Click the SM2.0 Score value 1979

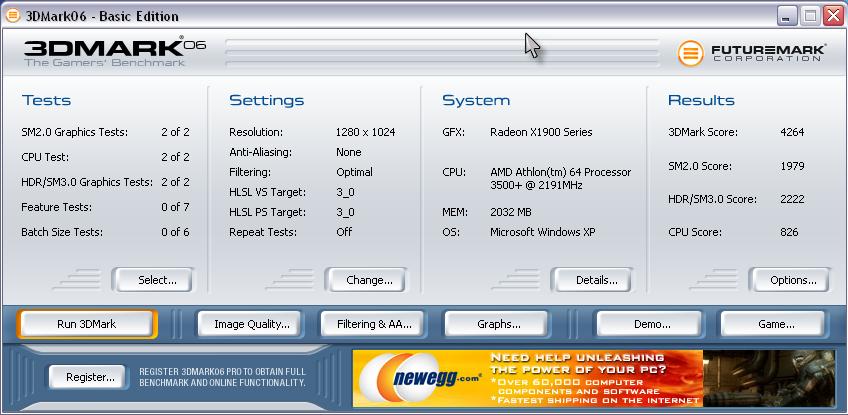coord(792,166)
